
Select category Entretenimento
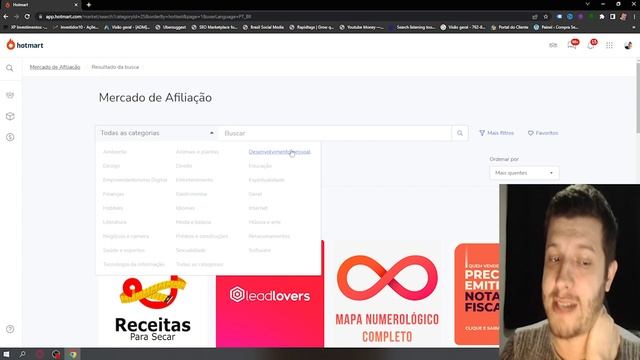[x=194, y=180]
